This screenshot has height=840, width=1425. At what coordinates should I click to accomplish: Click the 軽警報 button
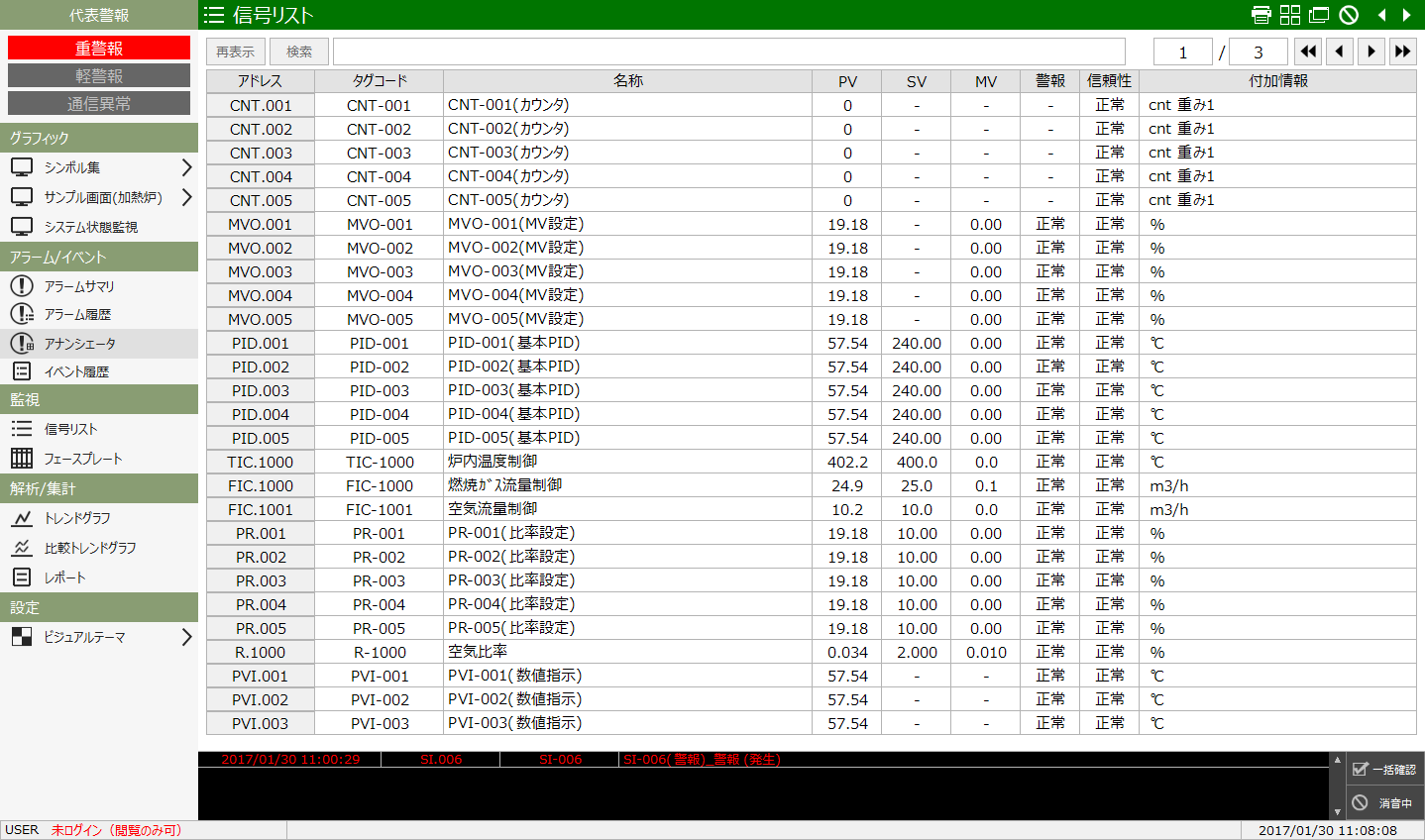[x=99, y=75]
